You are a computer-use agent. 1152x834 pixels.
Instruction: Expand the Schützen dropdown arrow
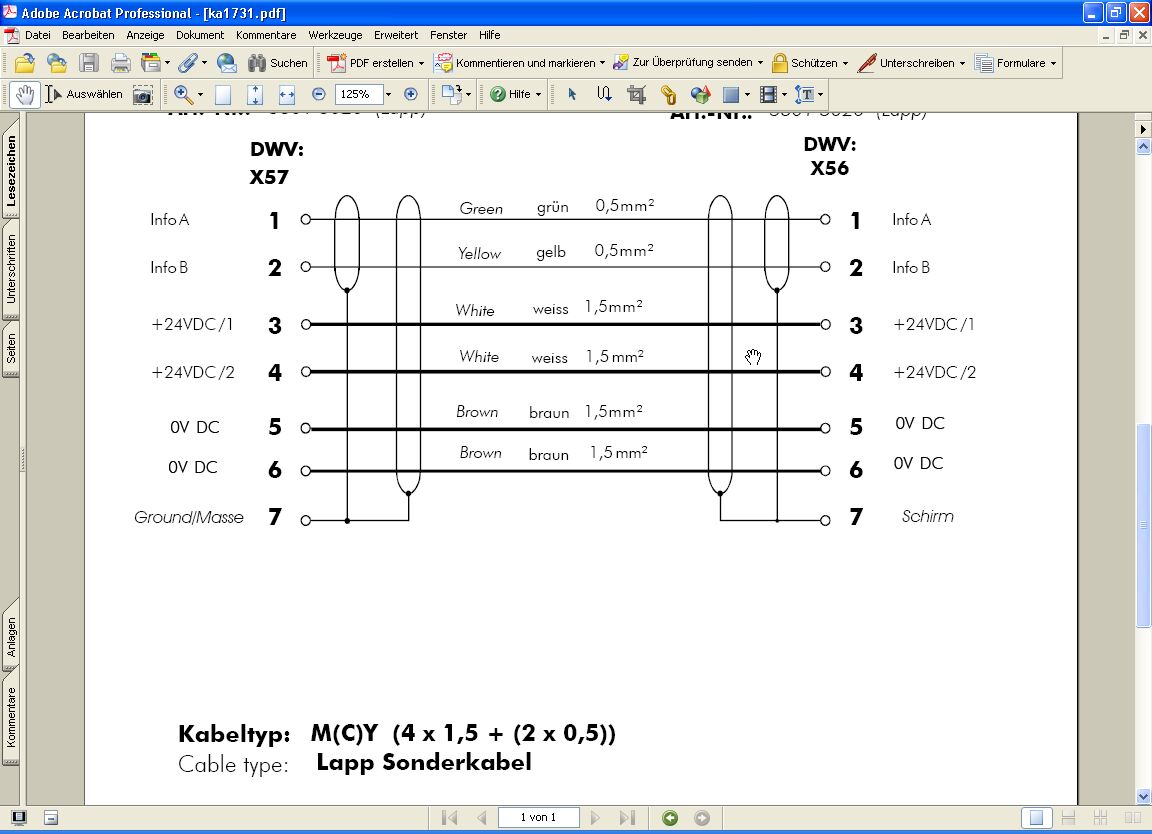pos(845,64)
